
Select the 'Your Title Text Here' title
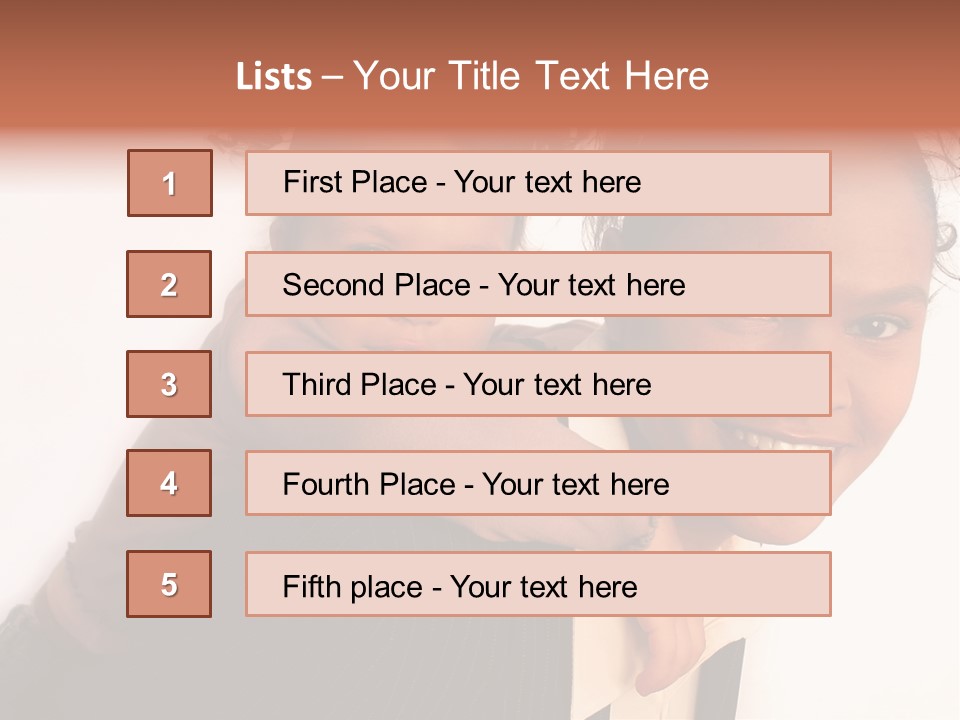pos(531,76)
